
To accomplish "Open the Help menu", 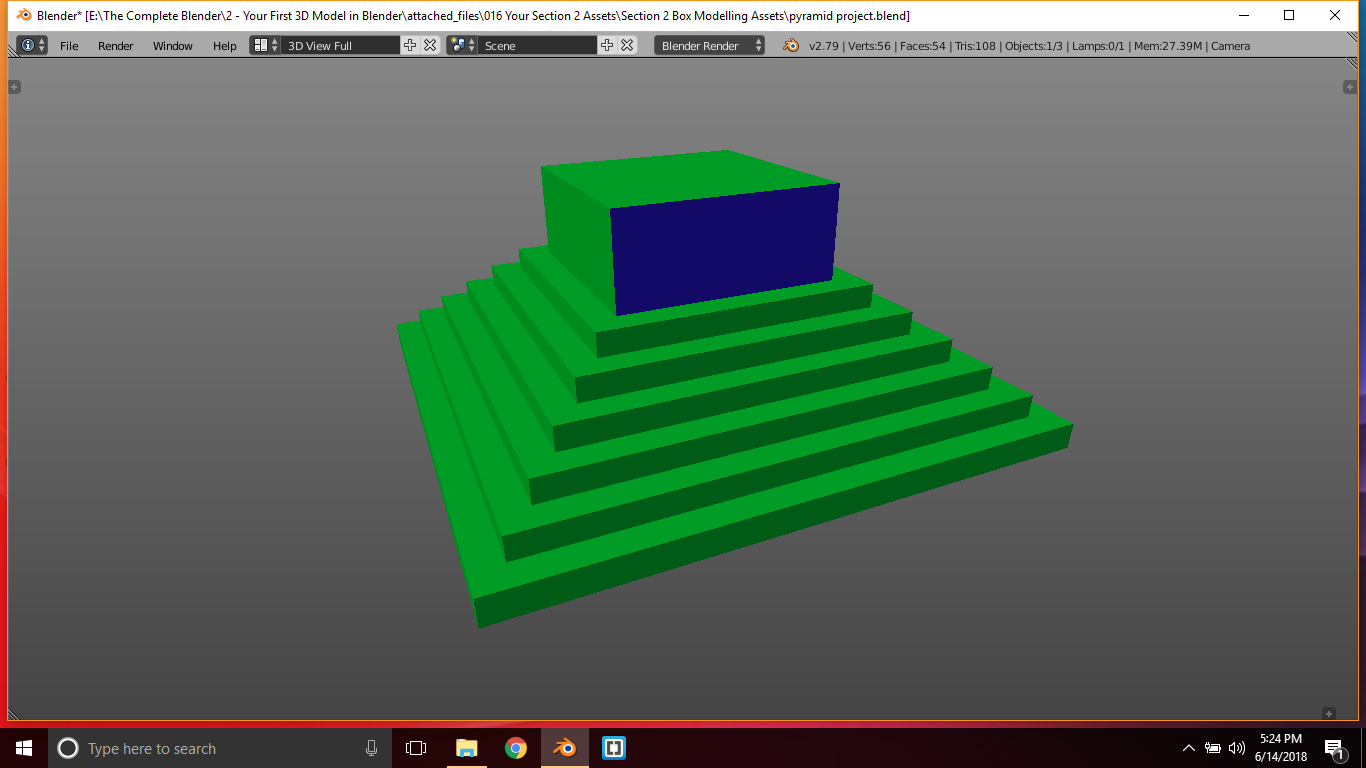I will (x=225, y=46).
